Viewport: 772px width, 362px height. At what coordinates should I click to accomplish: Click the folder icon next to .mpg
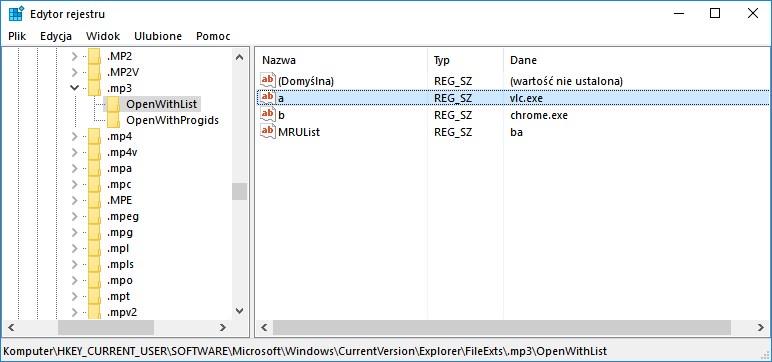click(x=95, y=232)
